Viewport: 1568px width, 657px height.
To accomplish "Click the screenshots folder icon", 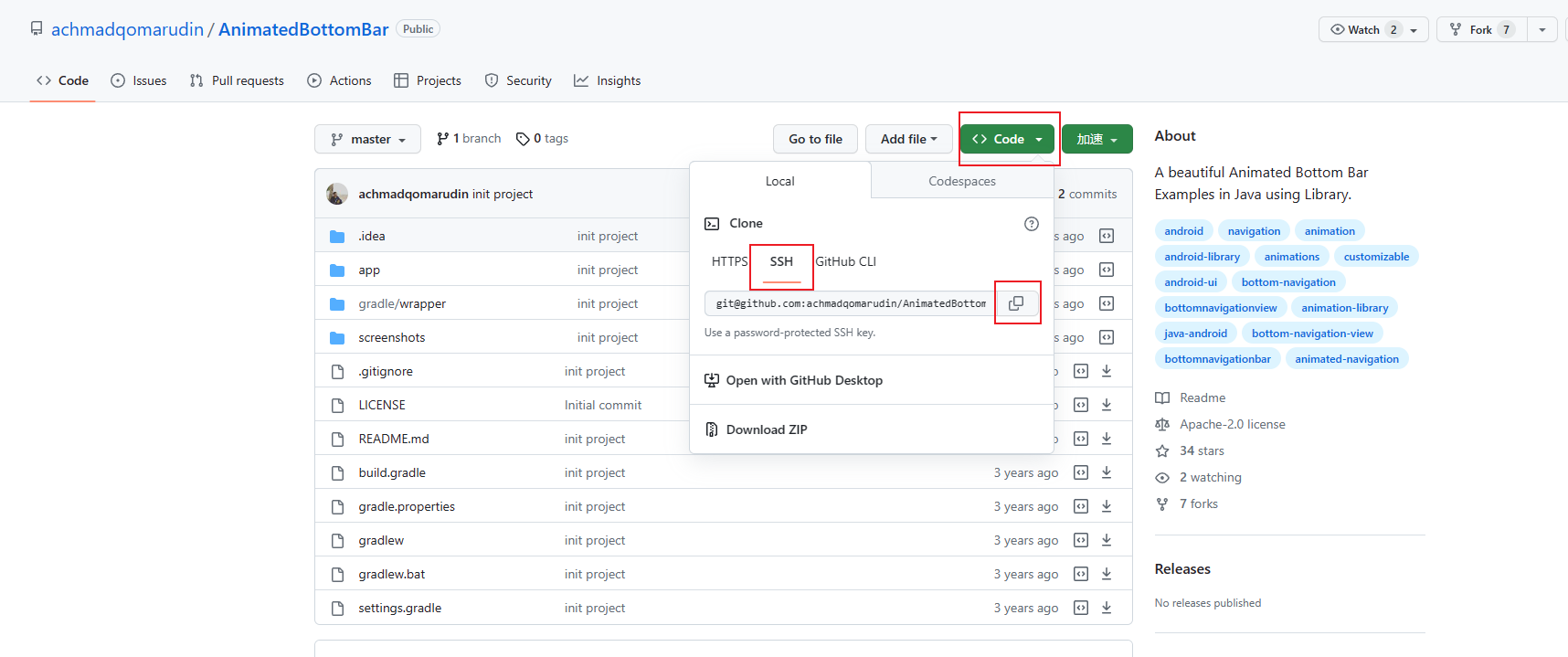I will coord(337,338).
